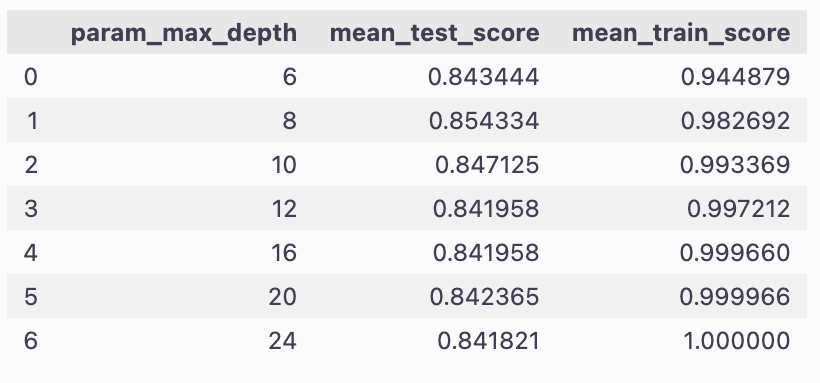Click test score 0.841821
Viewport: 820px width, 383px height.
point(488,341)
